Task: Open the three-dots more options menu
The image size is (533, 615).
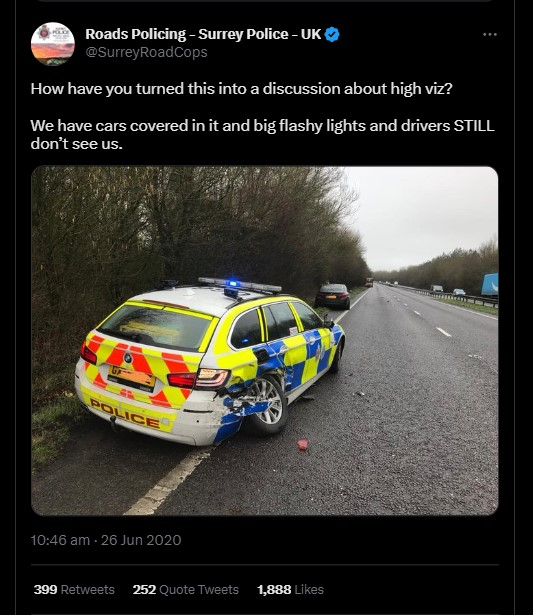Action: [490, 35]
